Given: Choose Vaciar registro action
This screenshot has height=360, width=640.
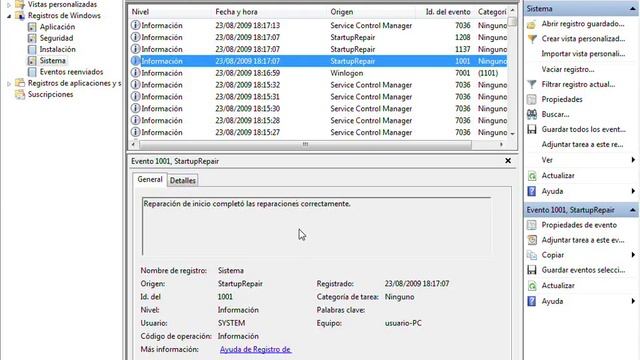Looking at the screenshot, I should click(568, 69).
